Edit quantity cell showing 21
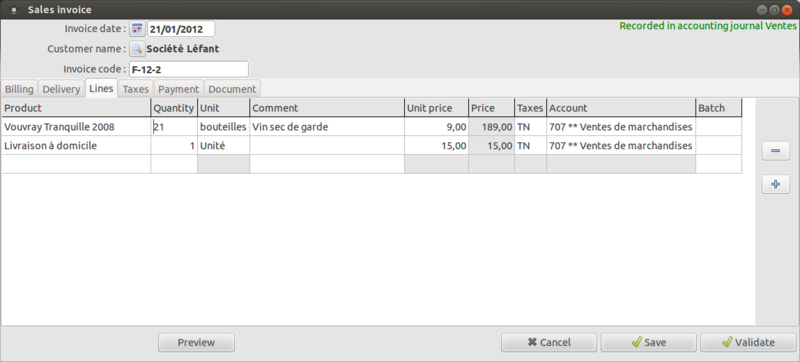This screenshot has width=800, height=362. tap(174, 127)
